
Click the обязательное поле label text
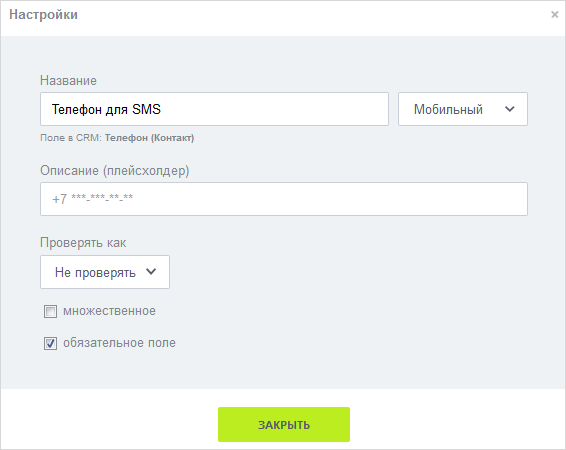tap(119, 343)
